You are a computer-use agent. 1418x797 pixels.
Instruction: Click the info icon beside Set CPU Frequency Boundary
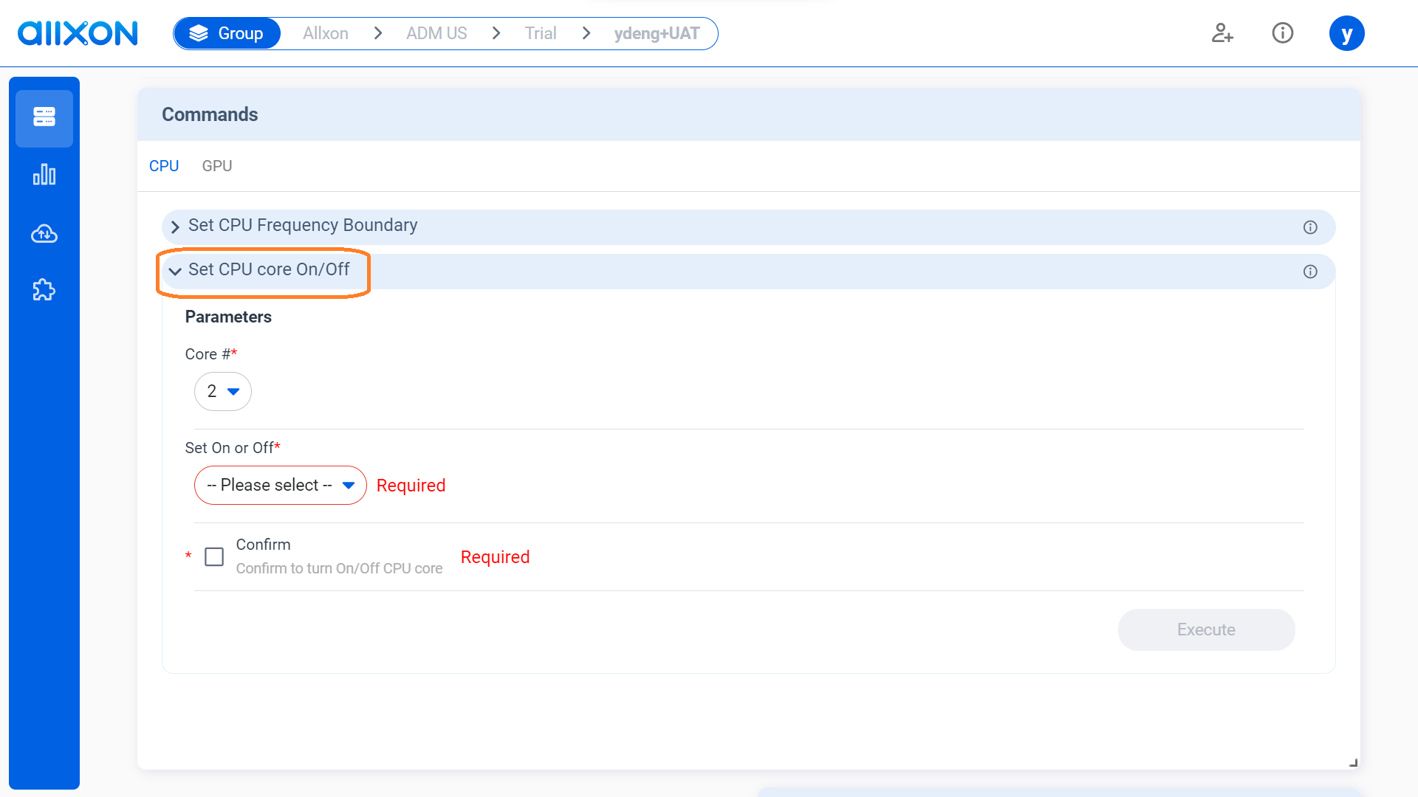tap(1310, 227)
